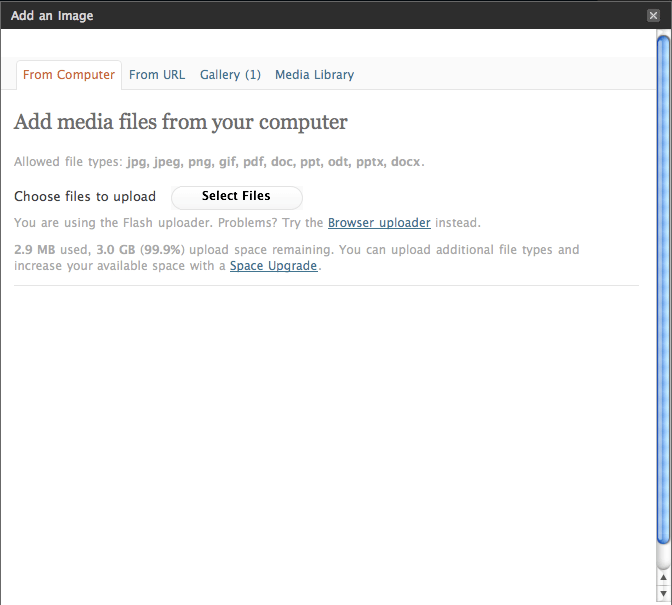Click the empty scrollbar track below the thumb
Screen dimensions: 672x605
(663, 557)
